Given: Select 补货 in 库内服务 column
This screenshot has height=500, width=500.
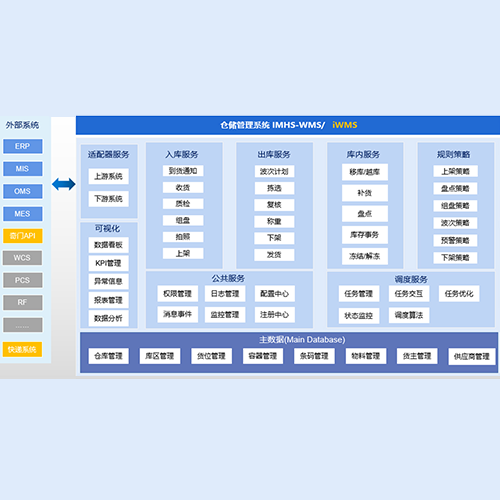Looking at the screenshot, I should click(x=365, y=193).
